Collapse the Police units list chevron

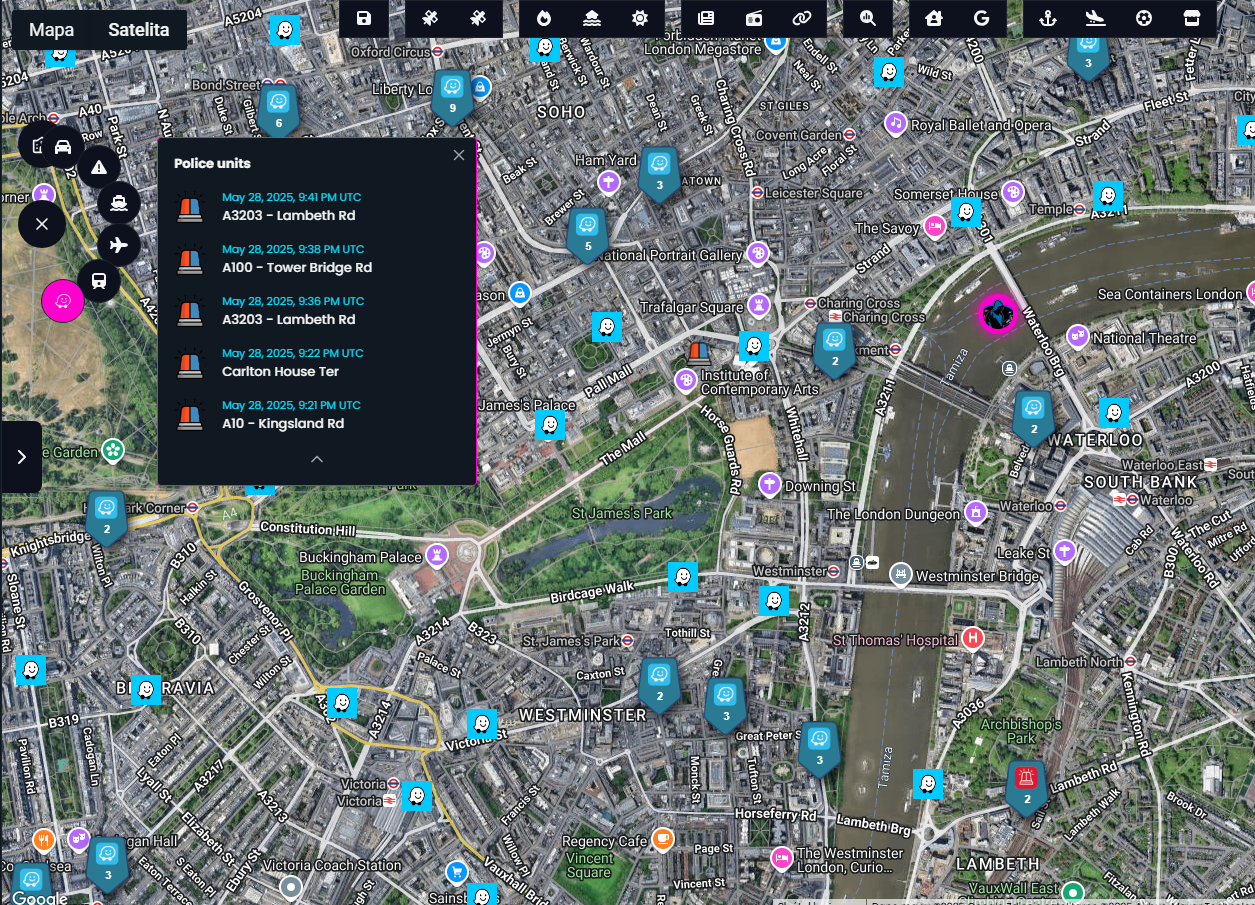coord(317,459)
